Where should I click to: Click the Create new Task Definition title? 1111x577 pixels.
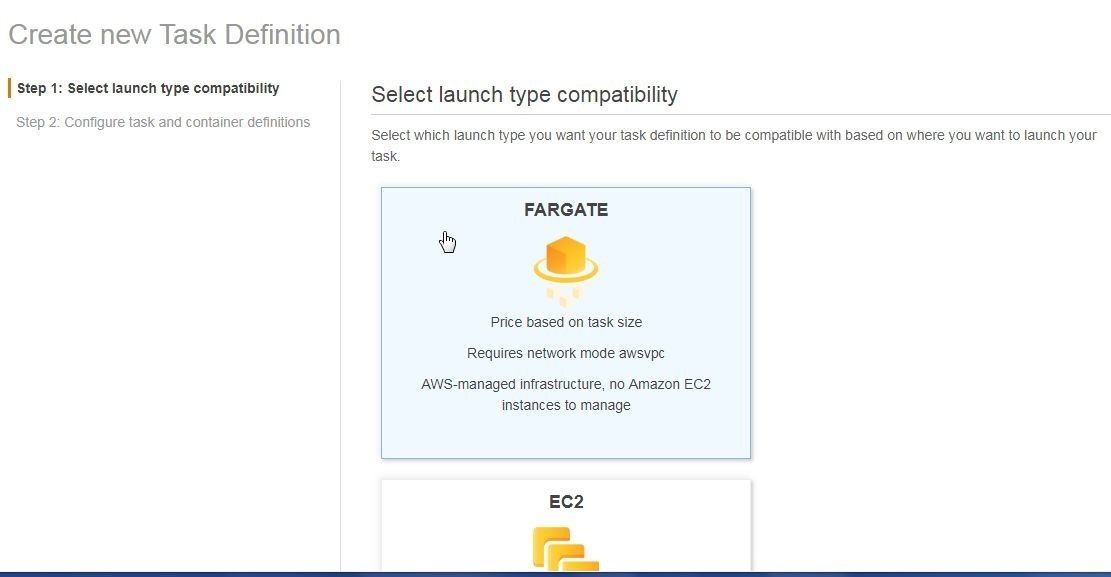coord(174,34)
